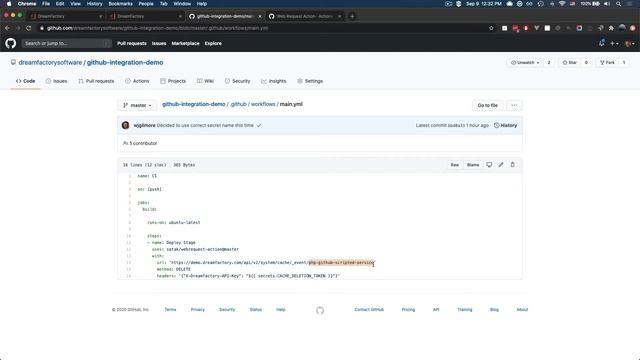Screen dimensions: 640x360
Task: Open Wi-Fi status menu
Action: coord(562,4)
